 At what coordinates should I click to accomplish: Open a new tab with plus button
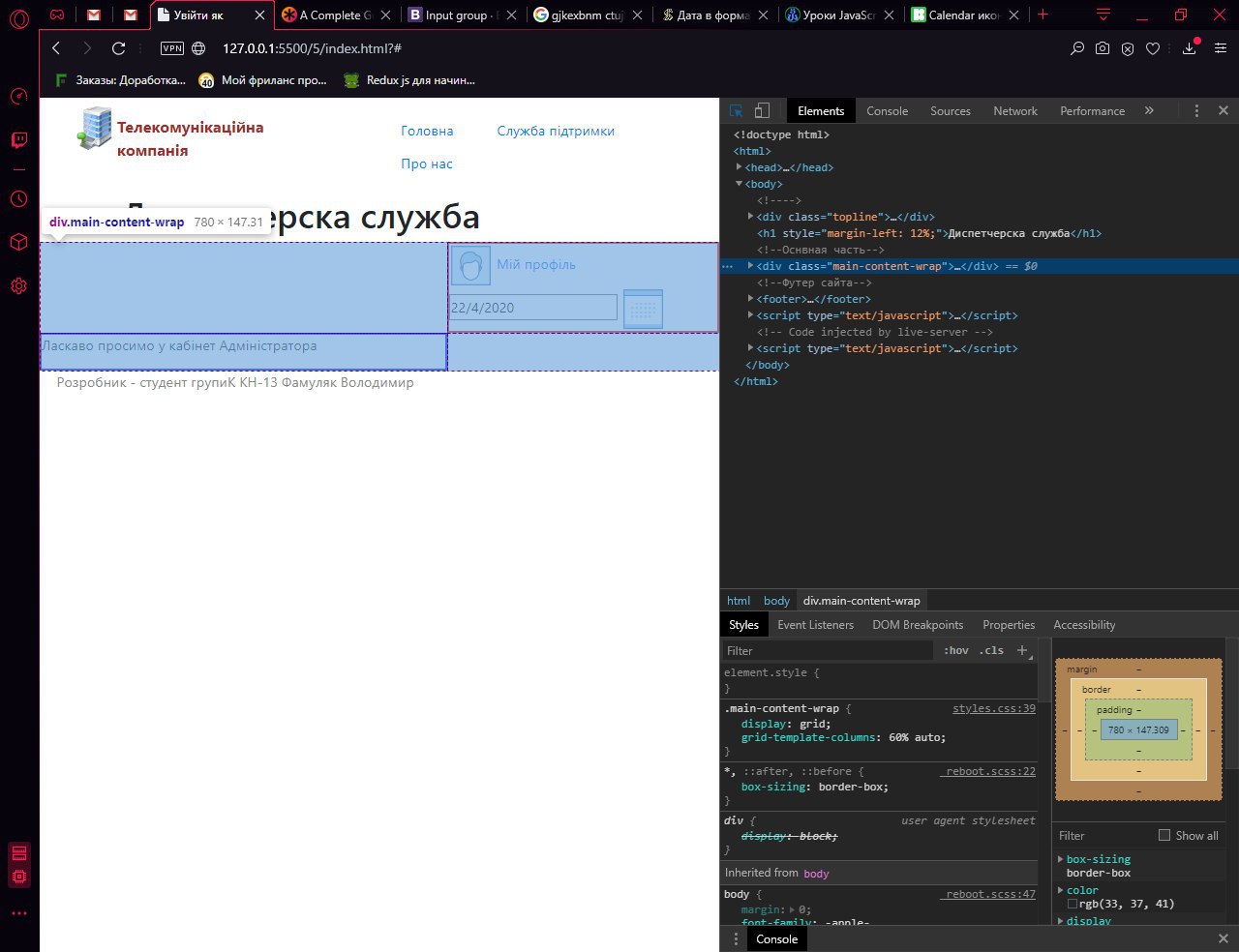pyautogui.click(x=1043, y=15)
